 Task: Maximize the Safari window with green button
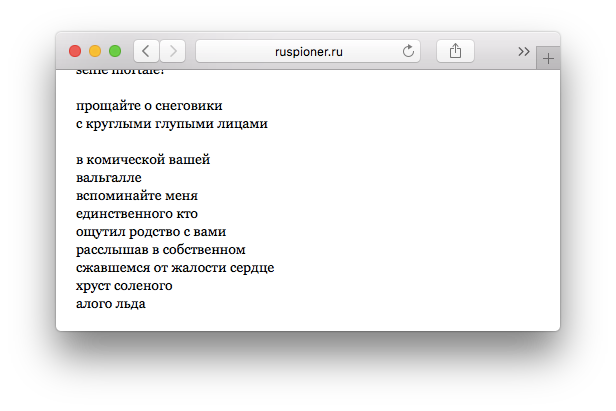pyautogui.click(x=115, y=51)
